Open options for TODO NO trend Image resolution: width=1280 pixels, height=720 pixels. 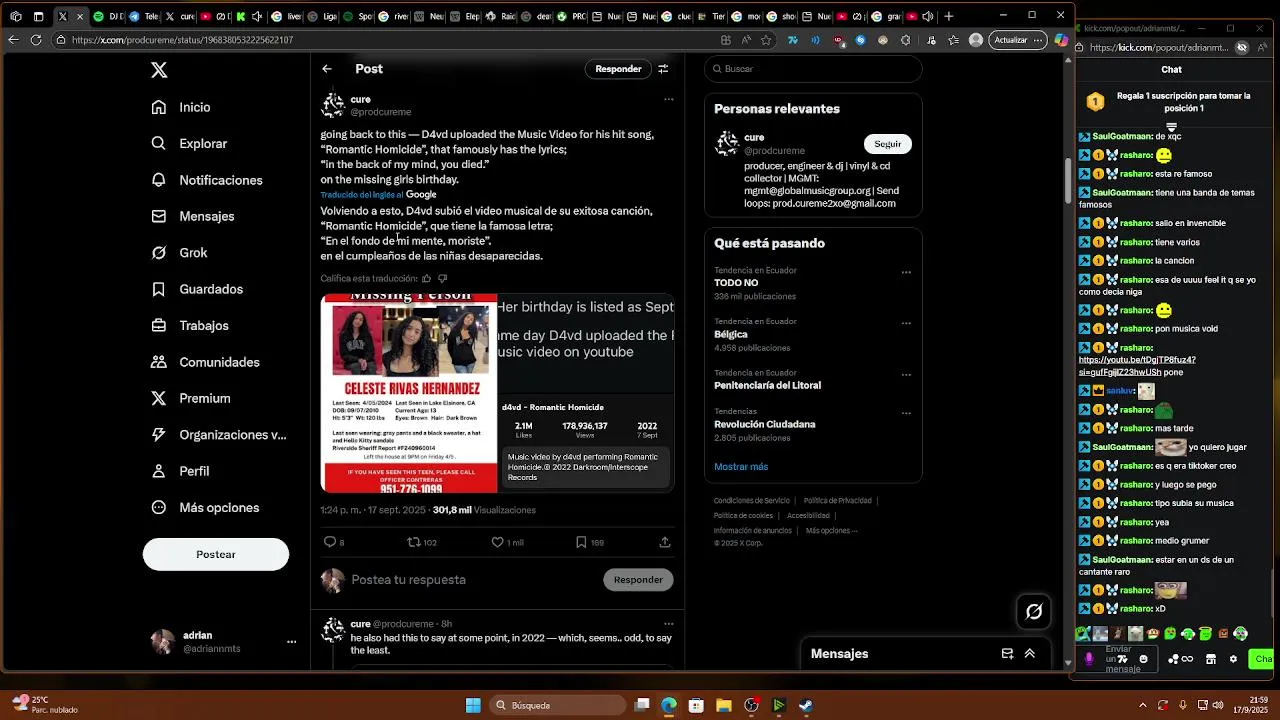click(906, 272)
